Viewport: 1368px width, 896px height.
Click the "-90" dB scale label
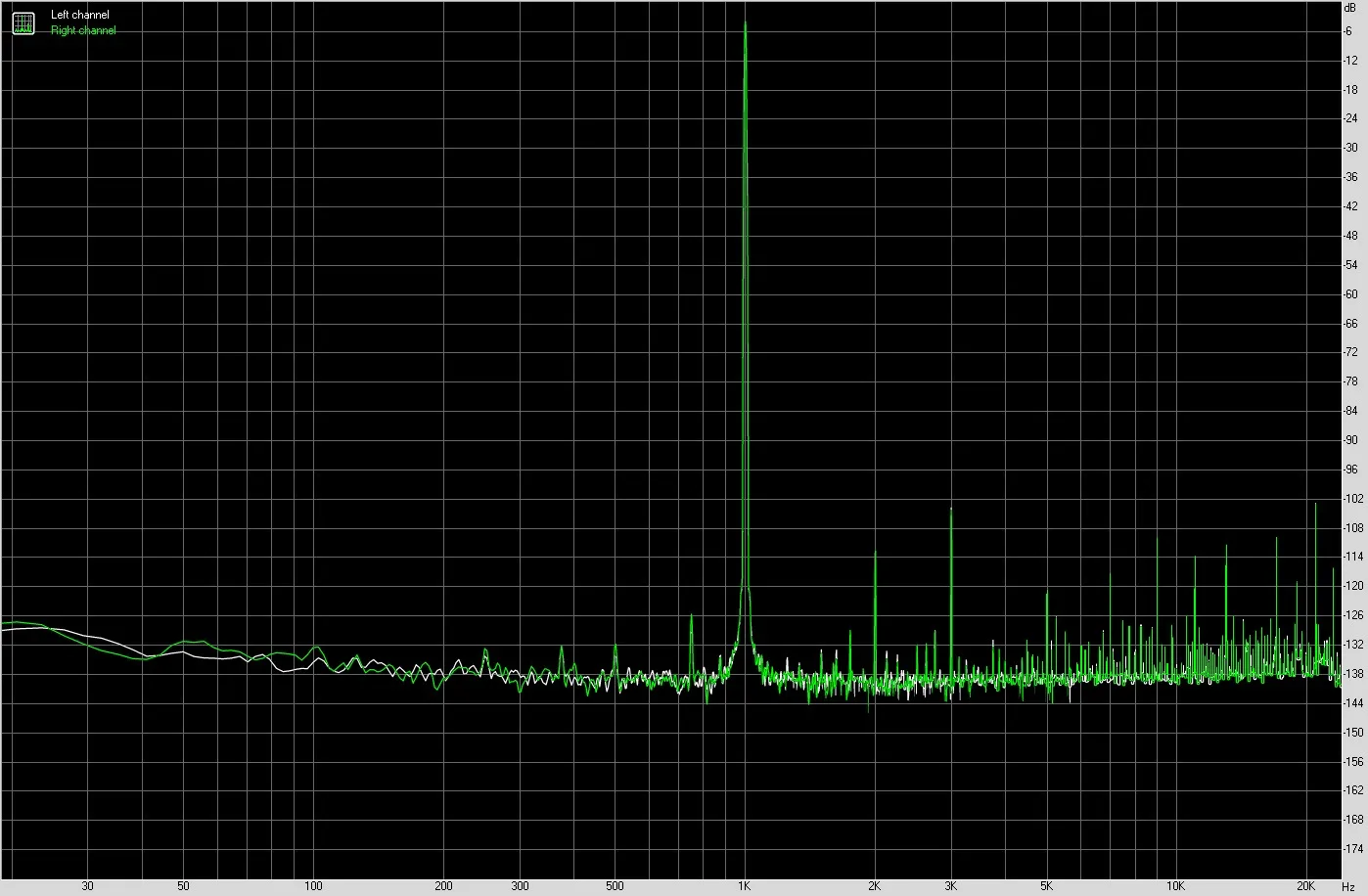coord(1350,440)
